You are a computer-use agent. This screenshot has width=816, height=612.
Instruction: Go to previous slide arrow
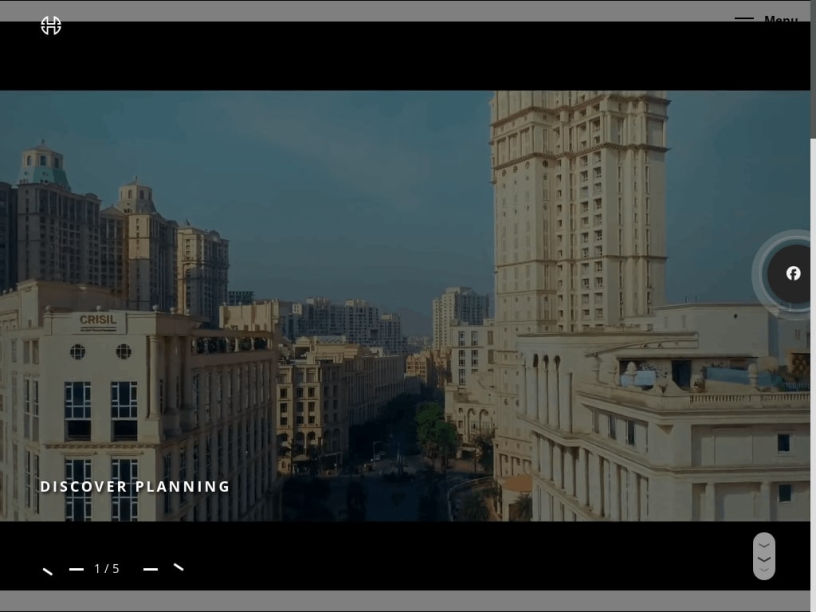tap(47, 570)
